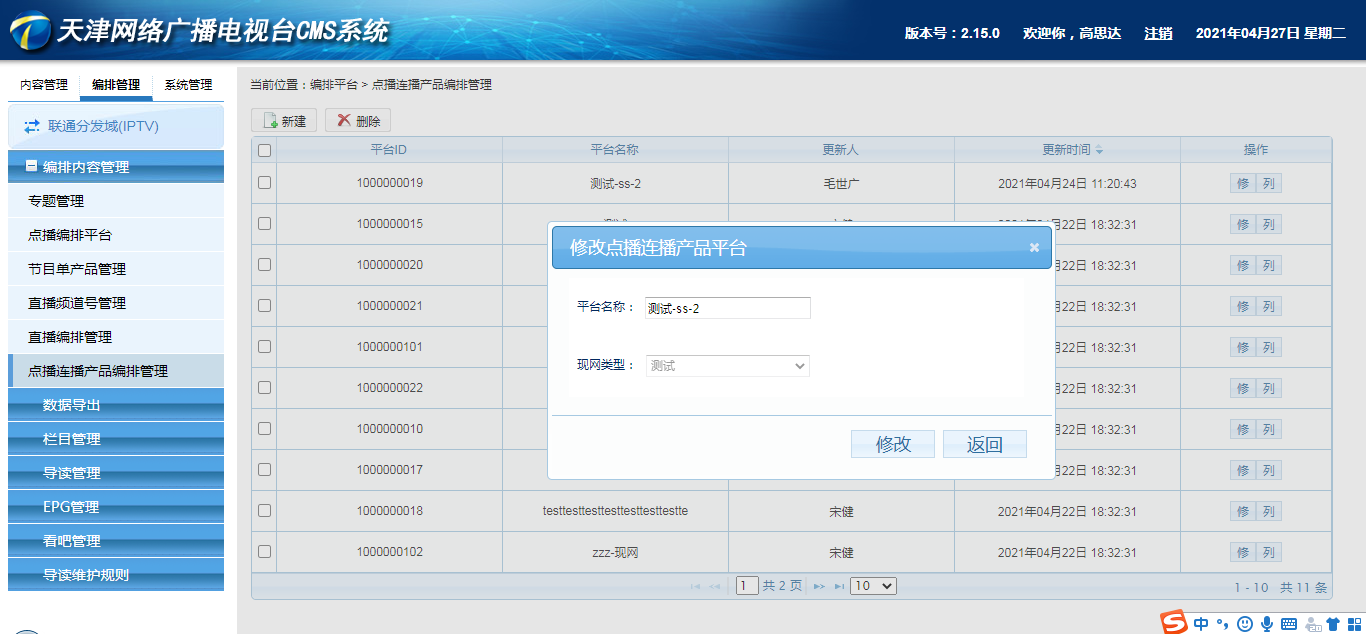Click the 修改 button in dialog

click(x=893, y=444)
